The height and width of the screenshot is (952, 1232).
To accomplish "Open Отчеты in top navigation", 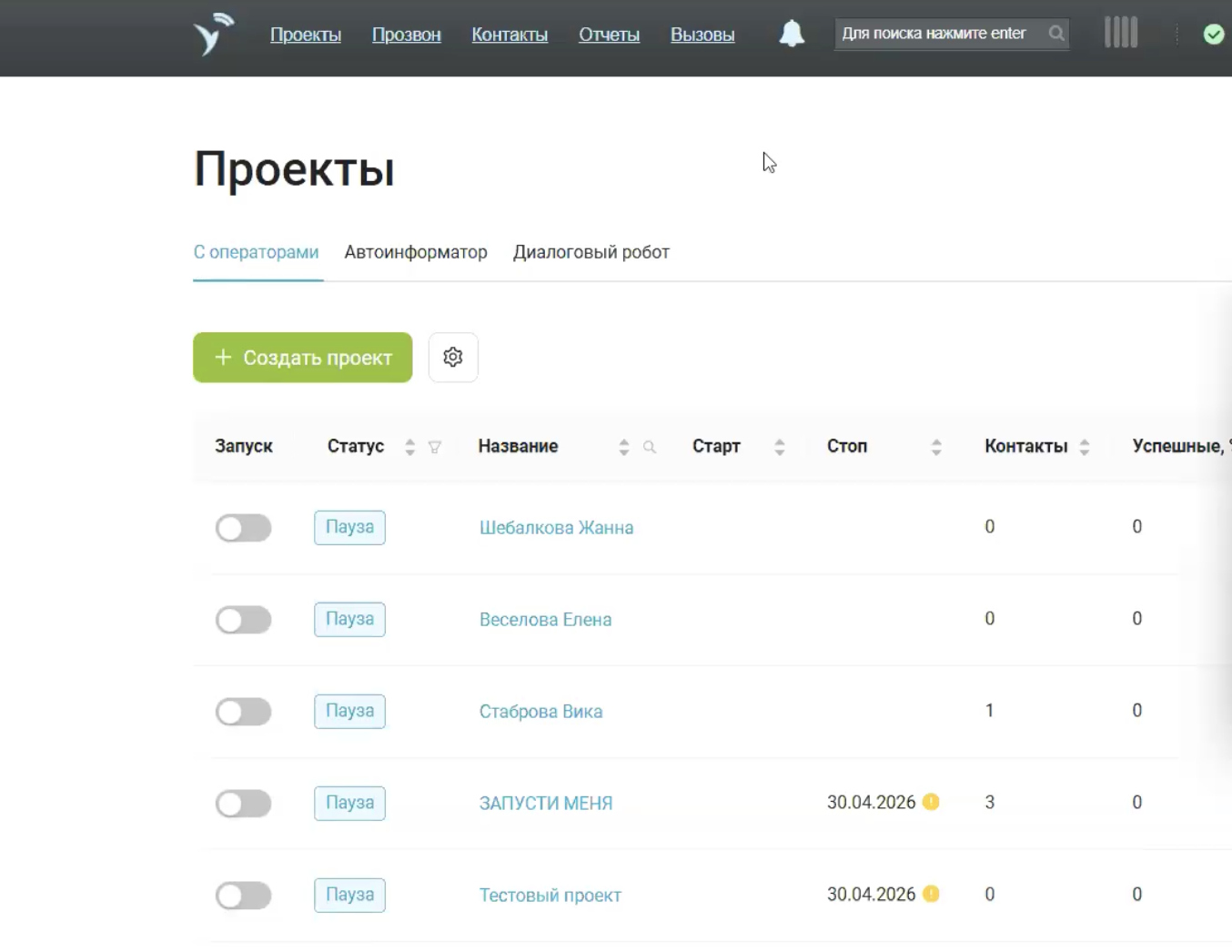I will (x=610, y=35).
